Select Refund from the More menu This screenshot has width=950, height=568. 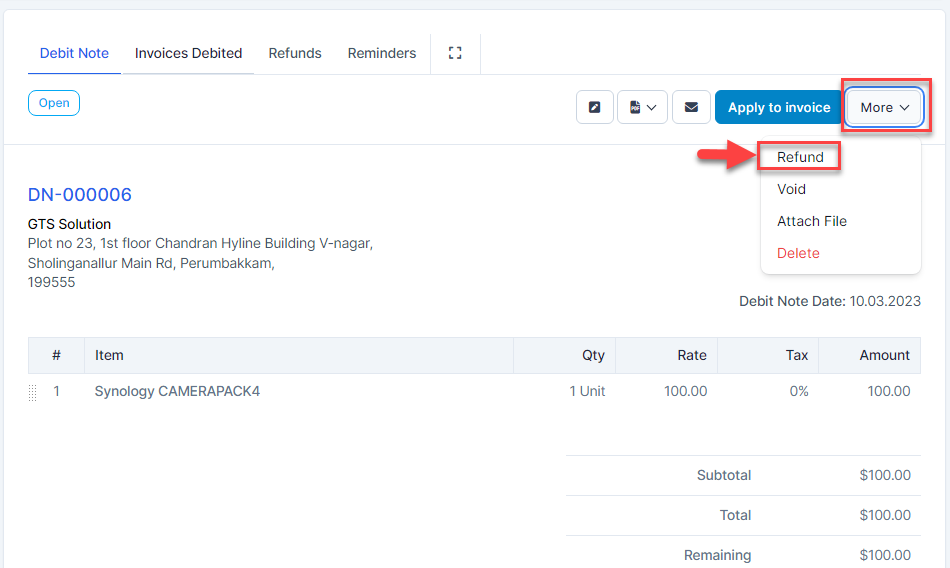(800, 157)
